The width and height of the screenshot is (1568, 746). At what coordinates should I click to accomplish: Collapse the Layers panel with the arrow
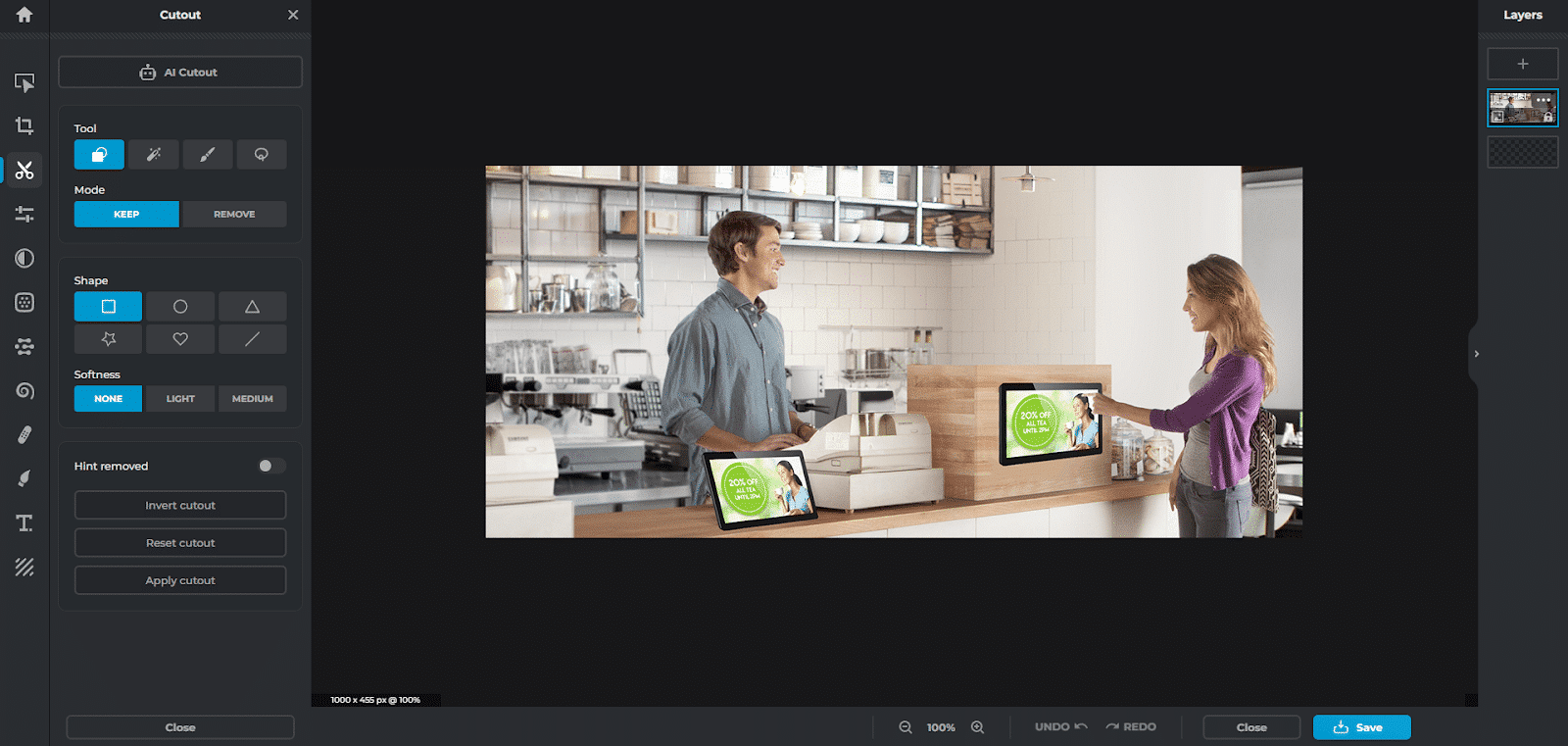click(x=1476, y=354)
